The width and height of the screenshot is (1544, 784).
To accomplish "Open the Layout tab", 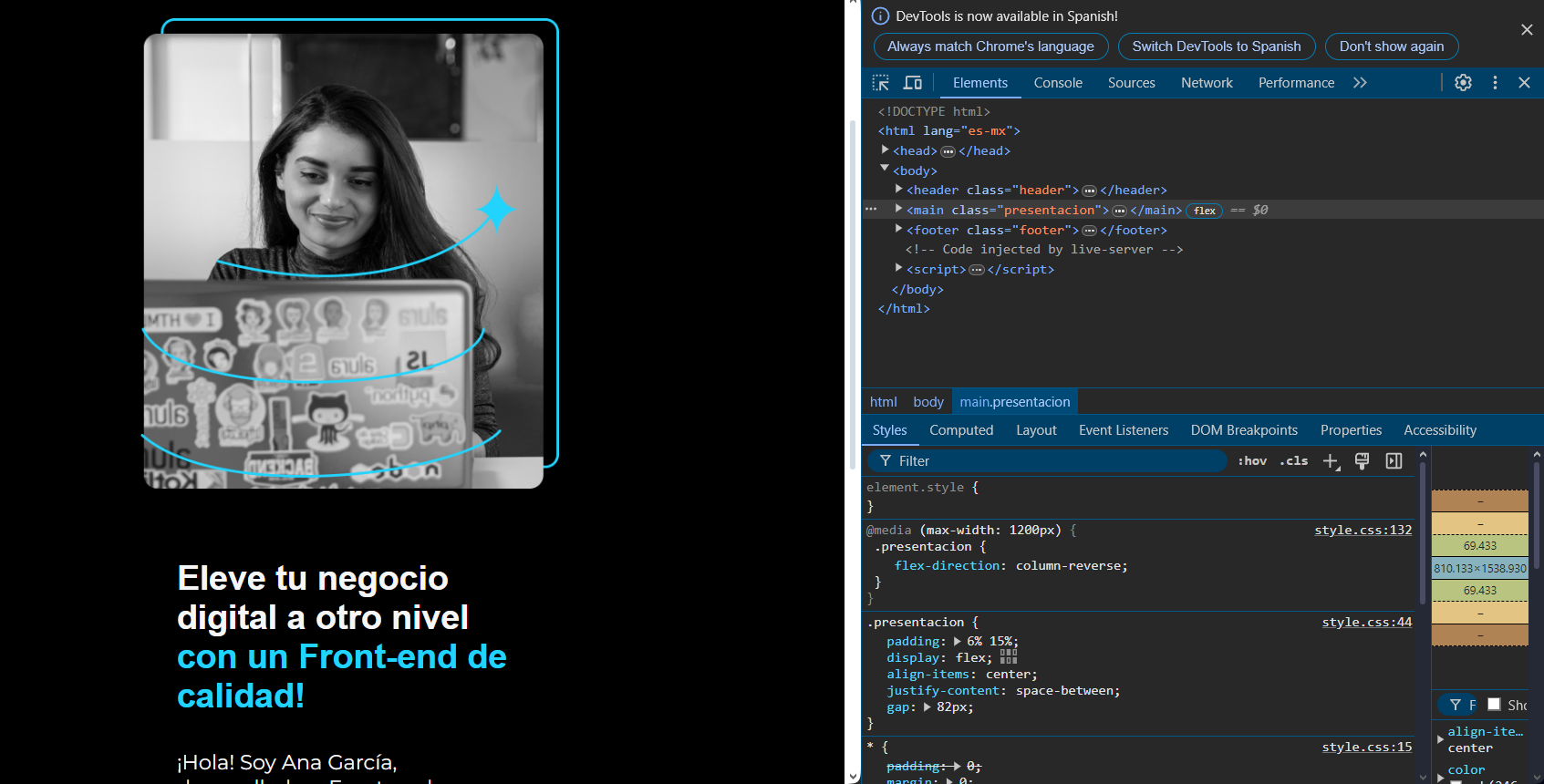I will coord(1036,430).
